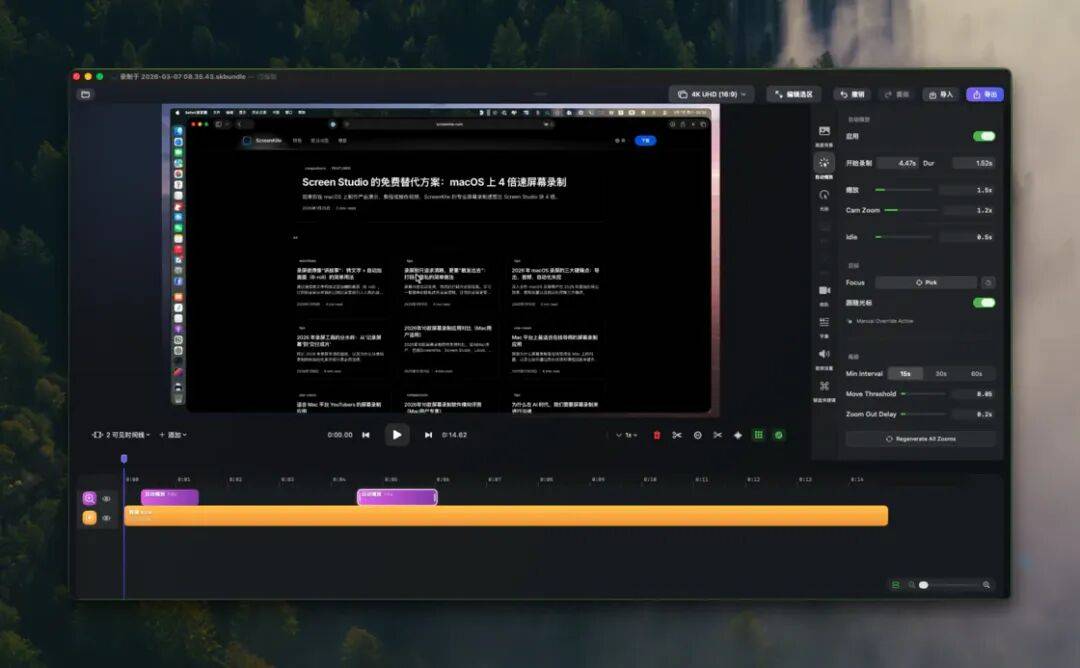The height and width of the screenshot is (668, 1080).
Task: Toggle the 跟随光标 follow cursor switch
Action: (x=984, y=302)
